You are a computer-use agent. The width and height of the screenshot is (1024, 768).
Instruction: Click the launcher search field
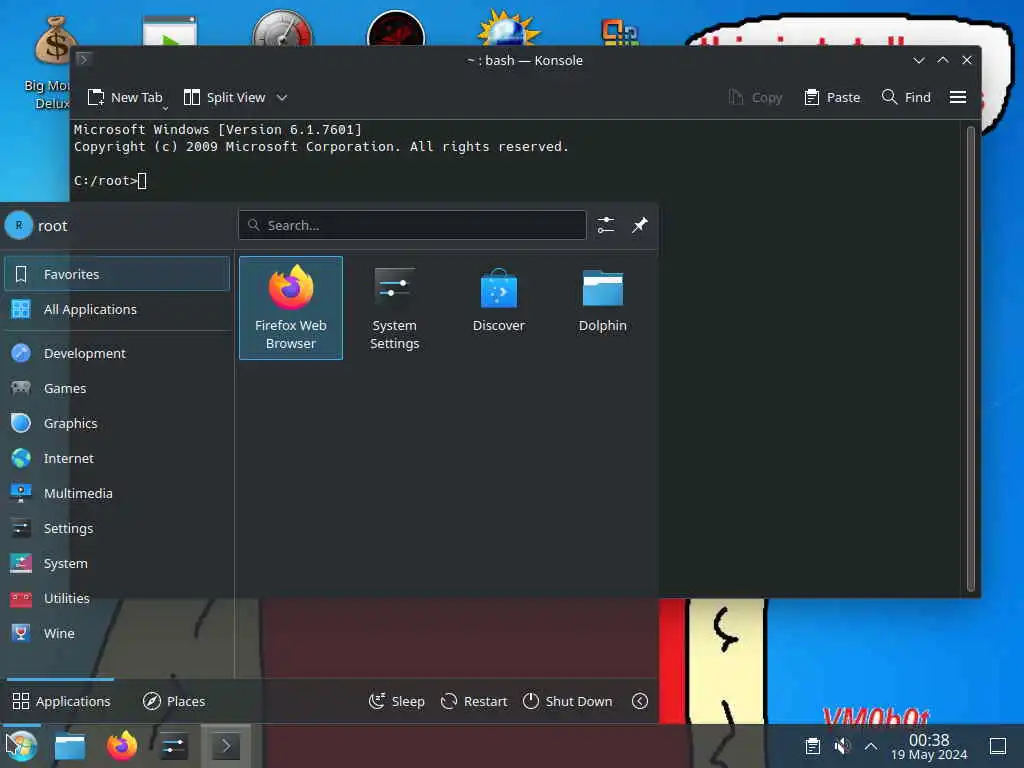tap(412, 225)
